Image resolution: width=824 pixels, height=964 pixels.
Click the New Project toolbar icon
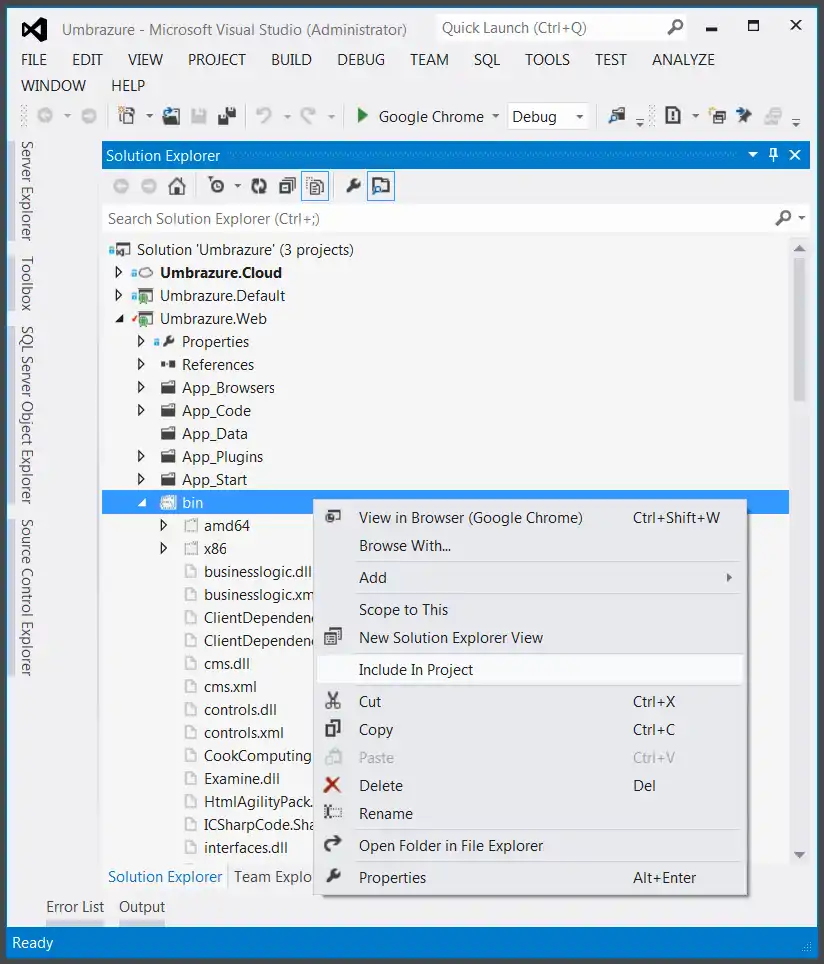127,116
